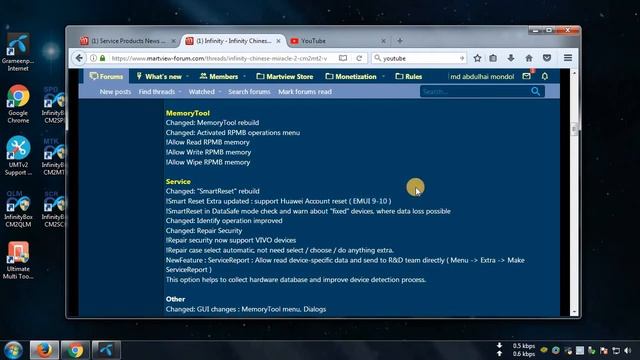Screen dimensions: 640x360
Task: Open the Members menu item
Action: point(219,76)
